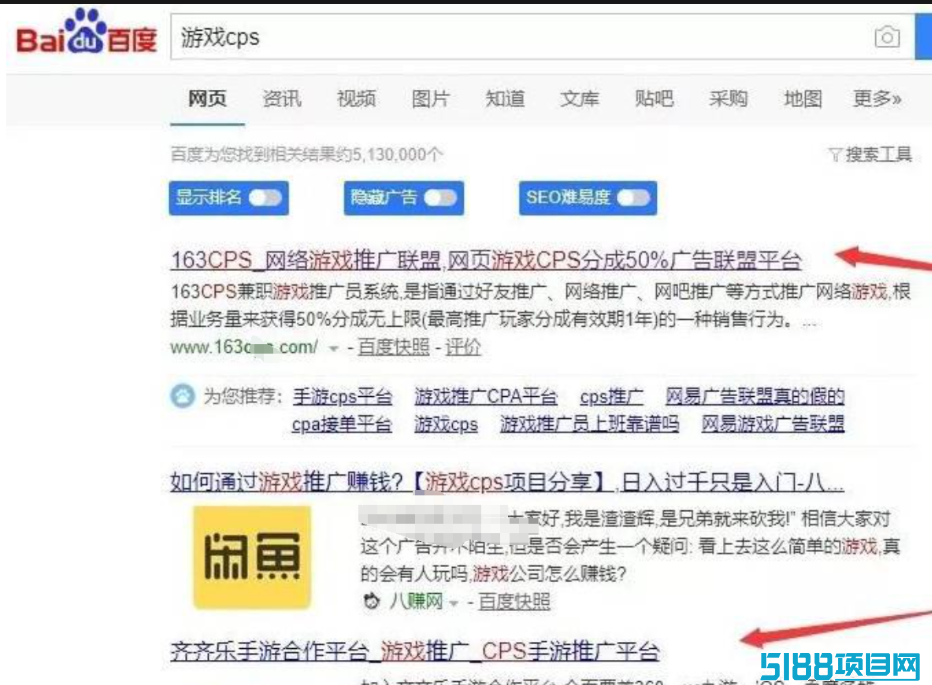Click the search tools filter icon

835,155
